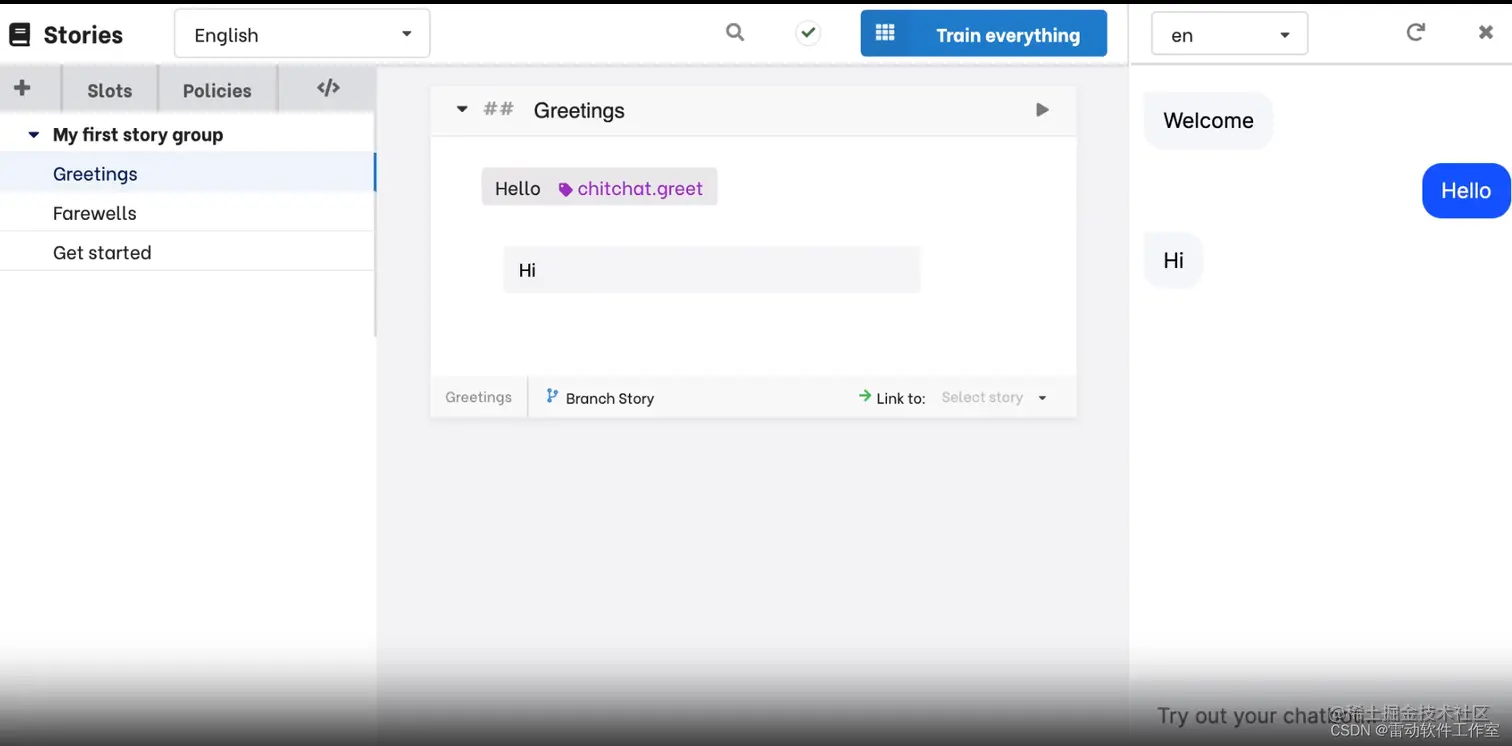Open the en language dropdown in chat

1229,34
